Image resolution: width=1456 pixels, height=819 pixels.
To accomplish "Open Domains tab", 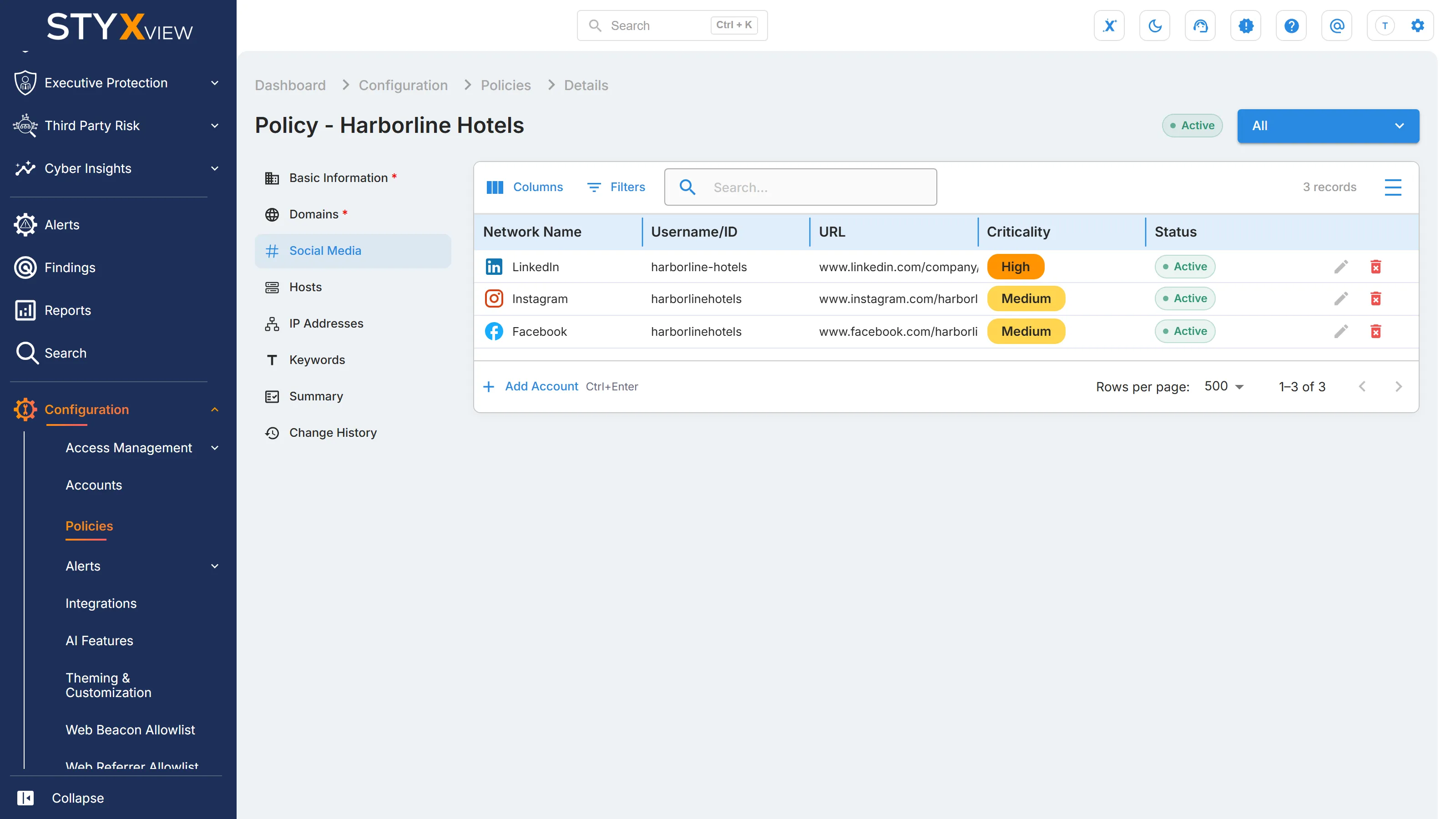I will pos(353,214).
